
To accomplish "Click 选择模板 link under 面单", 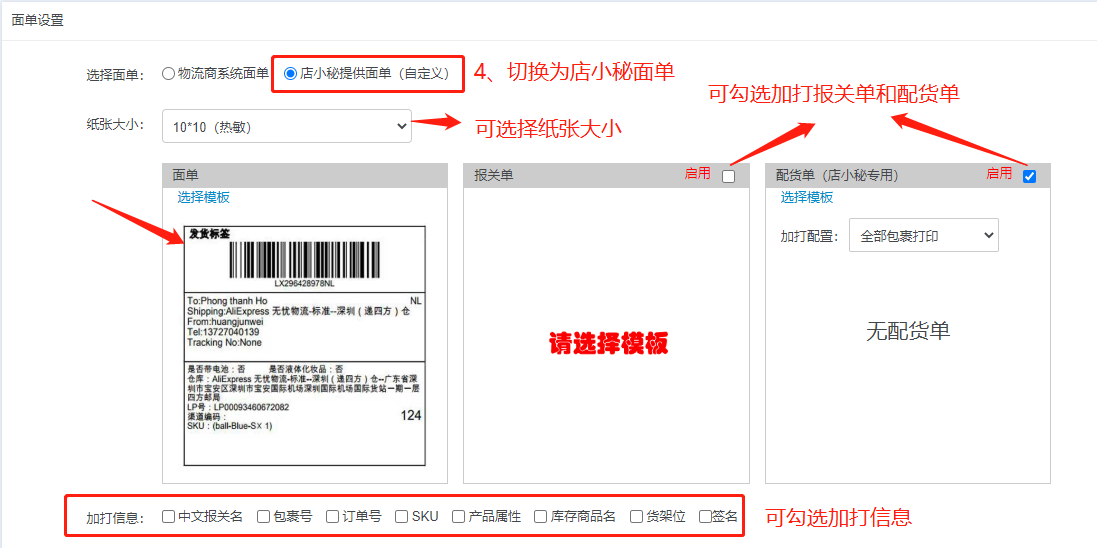I will [203, 197].
